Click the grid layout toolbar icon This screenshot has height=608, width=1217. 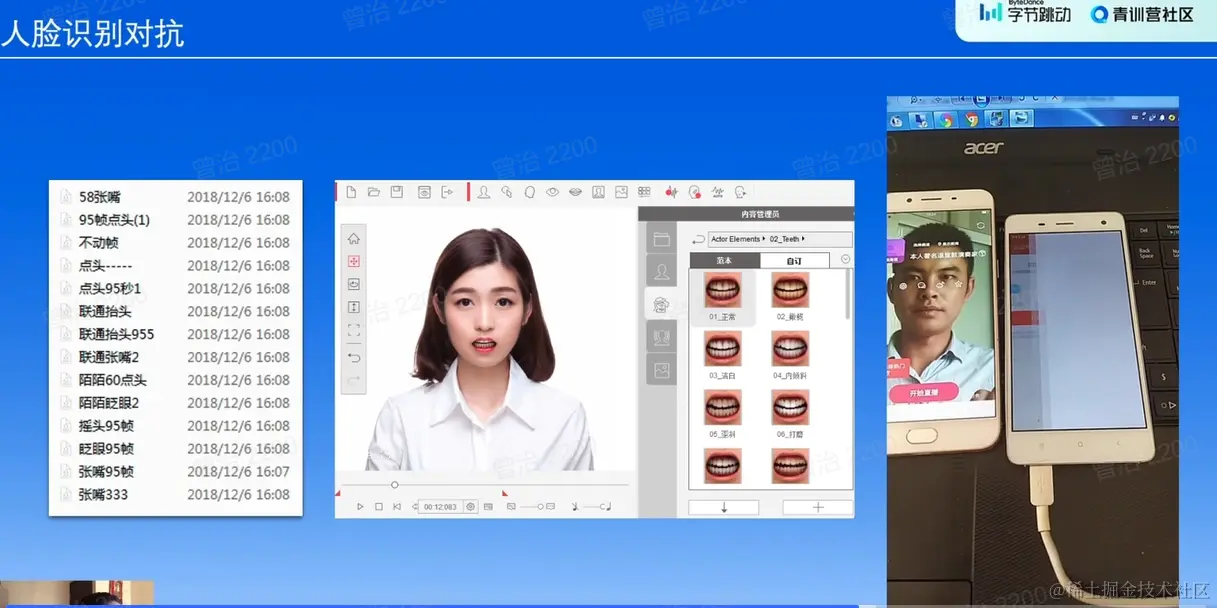tap(644, 191)
